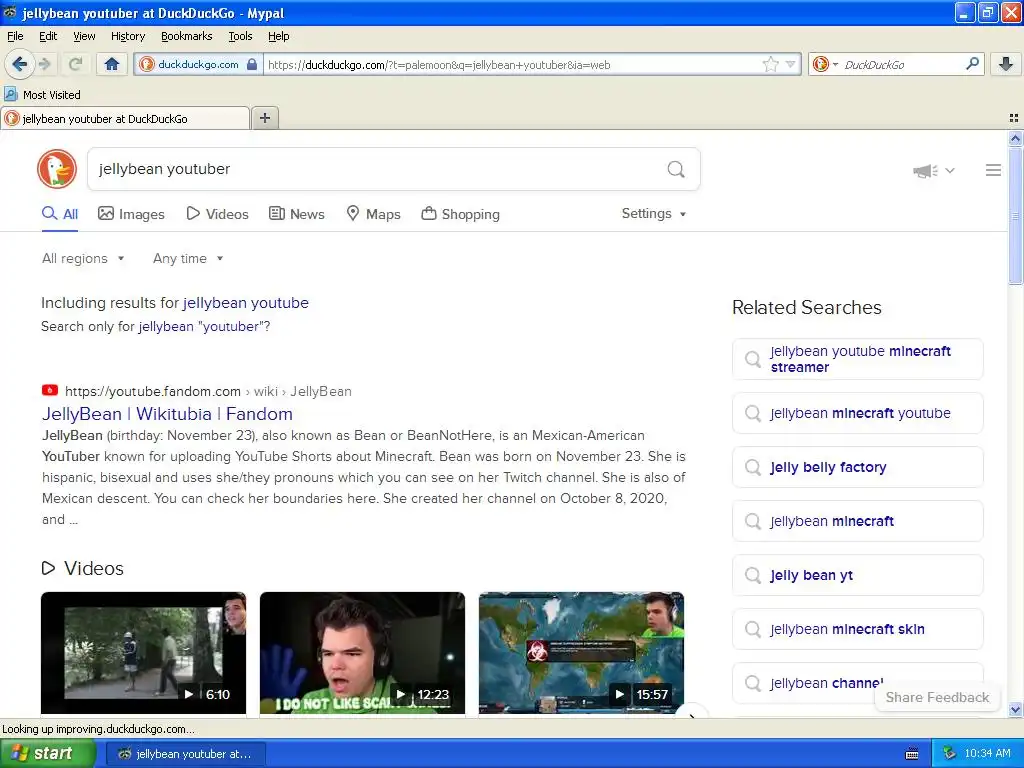Open the Most Visited bookmarks folder
Image resolution: width=1024 pixels, height=768 pixels.
point(43,95)
